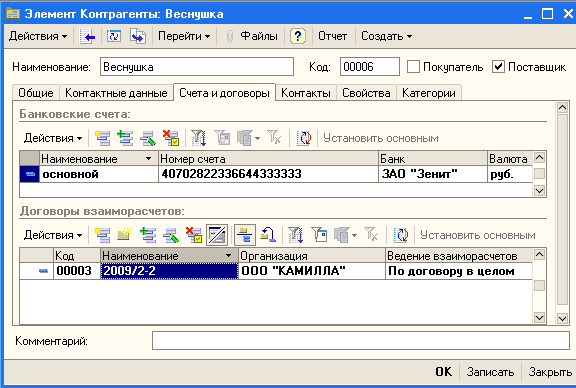
Task: Click the Комментарий input field
Action: [x=361, y=341]
